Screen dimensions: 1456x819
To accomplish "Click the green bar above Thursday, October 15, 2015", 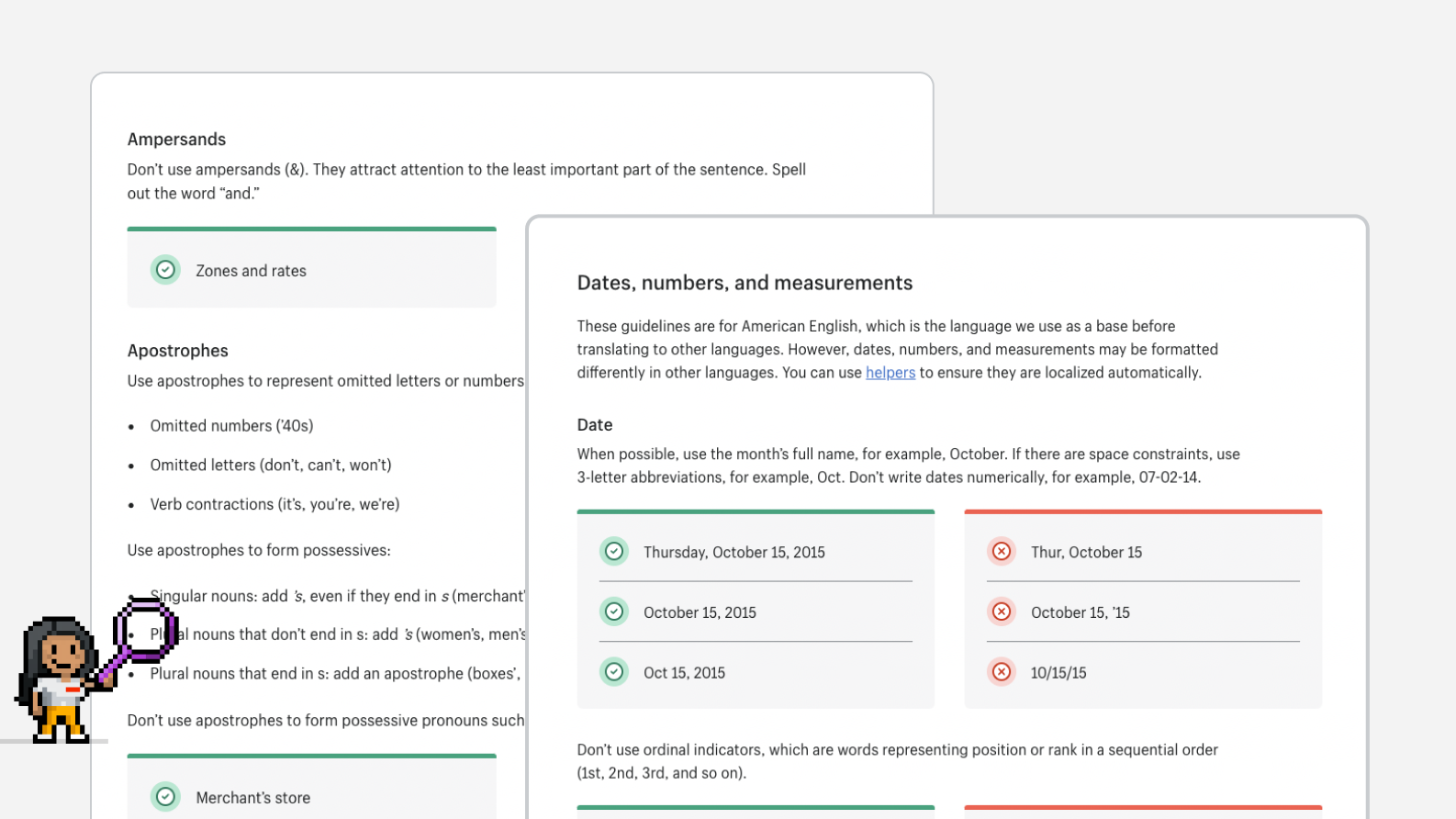I will (x=755, y=511).
